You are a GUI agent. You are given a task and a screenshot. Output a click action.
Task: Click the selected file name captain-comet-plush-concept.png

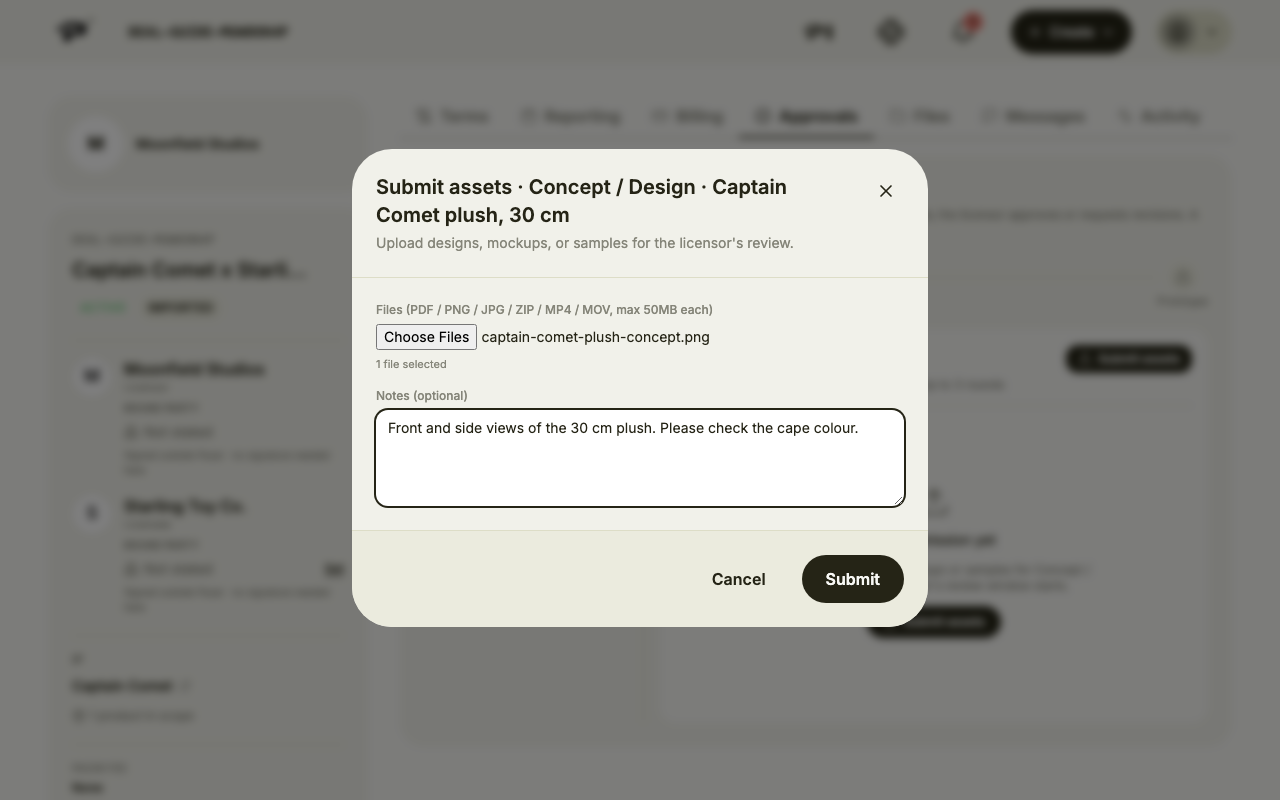[x=596, y=337]
